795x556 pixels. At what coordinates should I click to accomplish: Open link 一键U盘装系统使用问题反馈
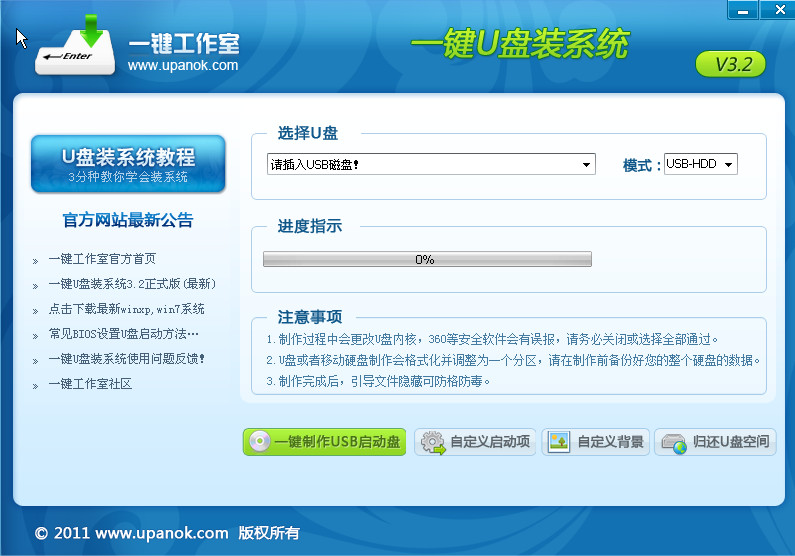[x=127, y=359]
